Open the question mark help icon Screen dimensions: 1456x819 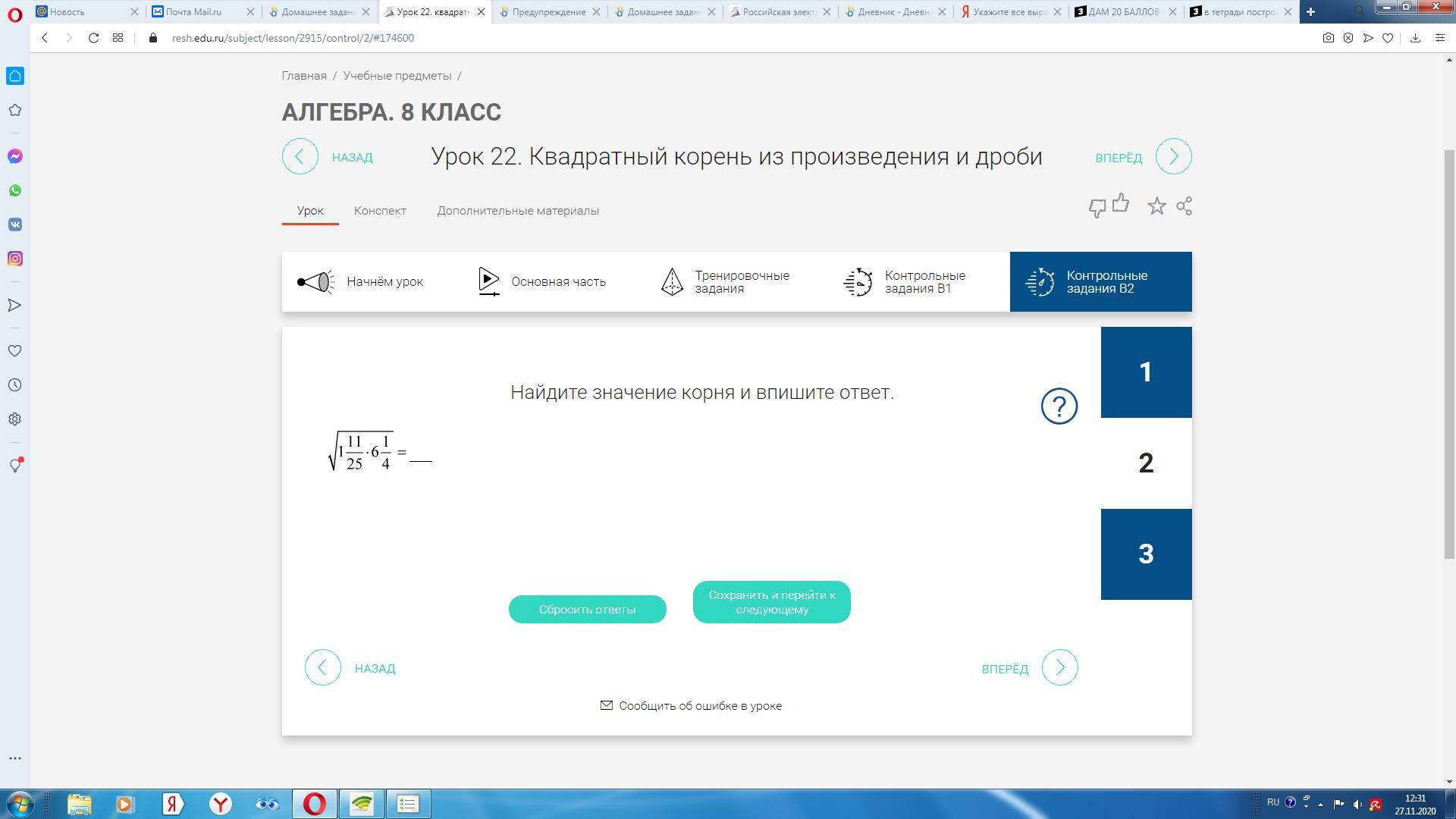[x=1059, y=406]
